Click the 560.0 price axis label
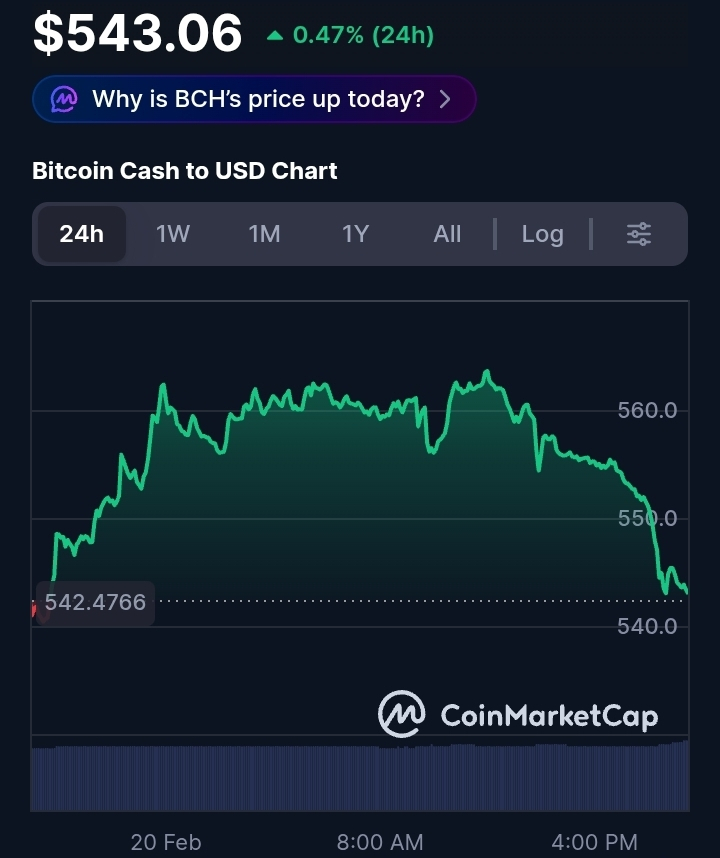Viewport: 720px width, 858px height. point(647,410)
